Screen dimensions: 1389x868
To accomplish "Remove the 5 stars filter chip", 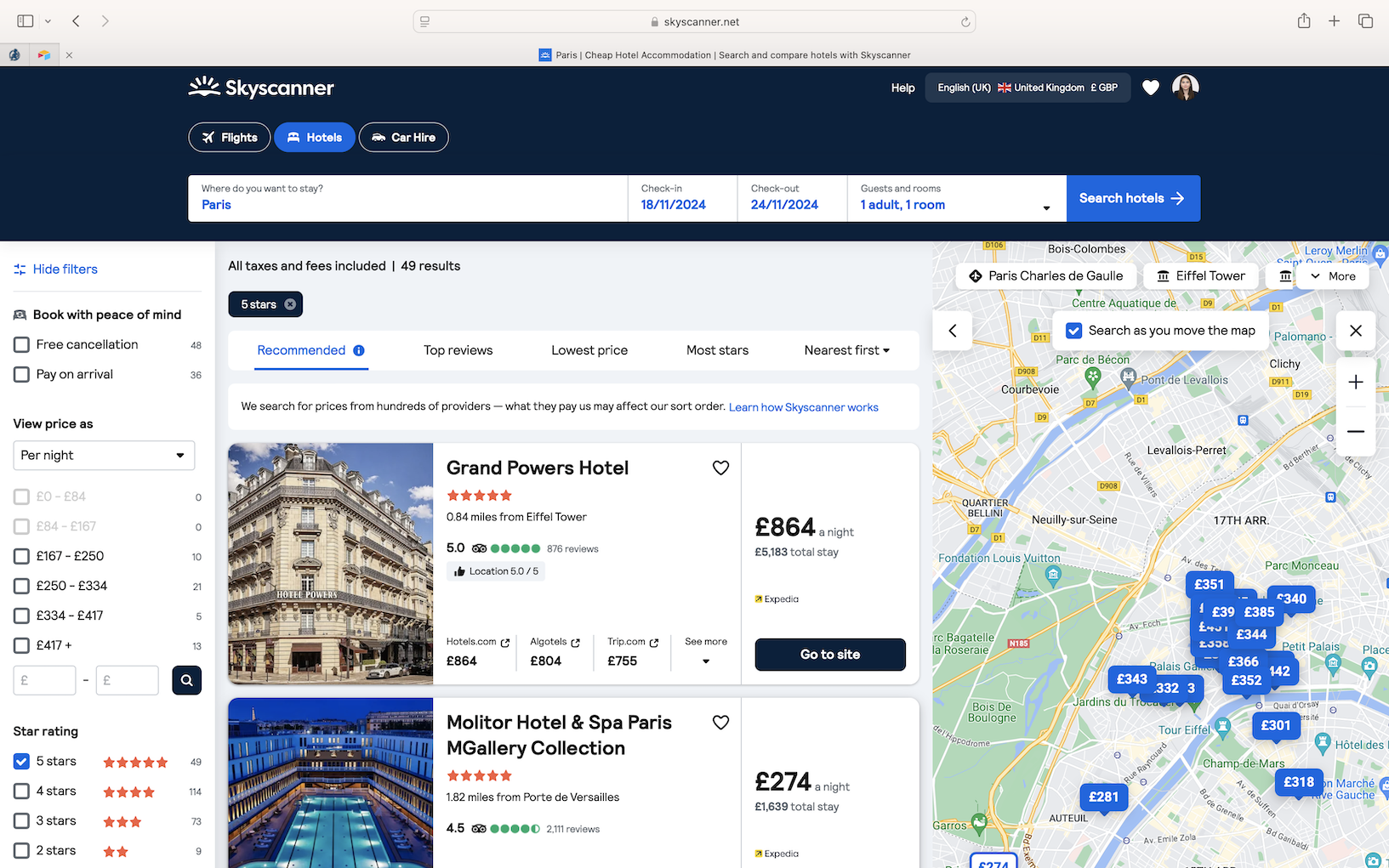I will coord(290,304).
